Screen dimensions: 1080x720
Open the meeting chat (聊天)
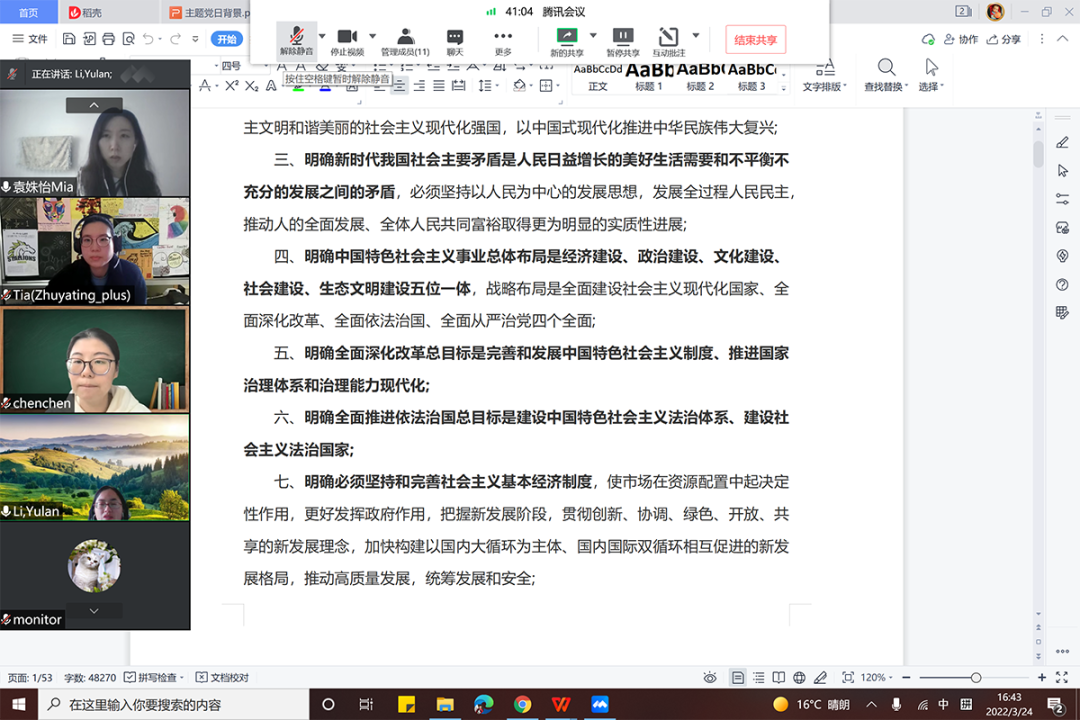pos(455,38)
